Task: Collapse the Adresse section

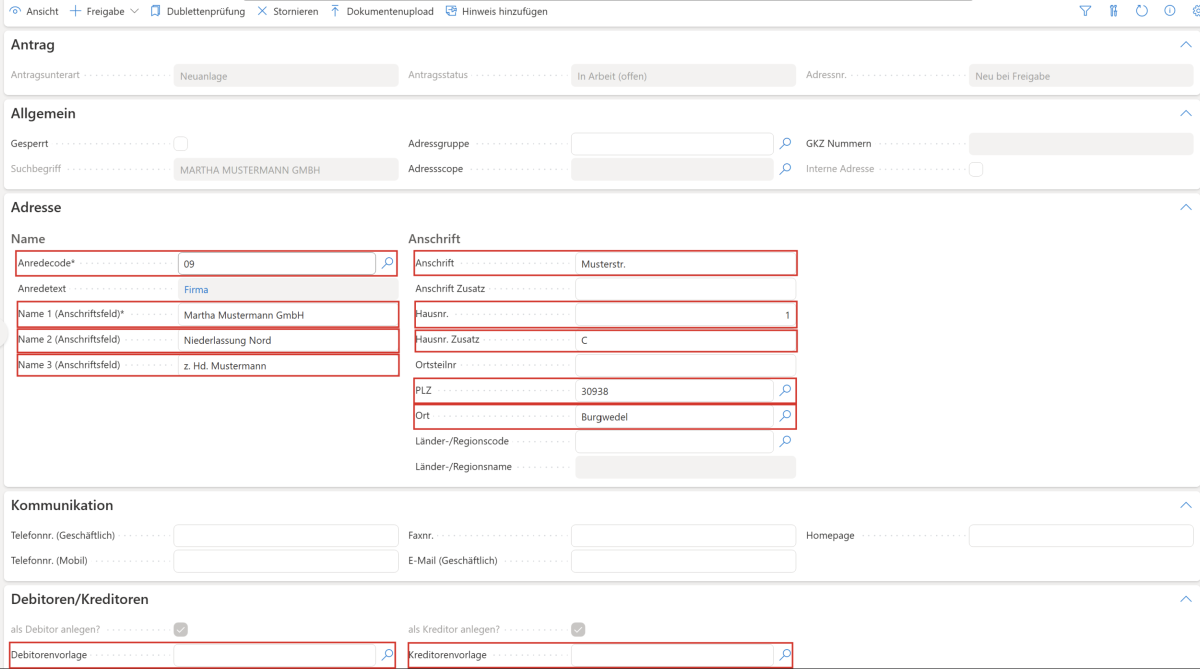Action: pyautogui.click(x=1186, y=207)
